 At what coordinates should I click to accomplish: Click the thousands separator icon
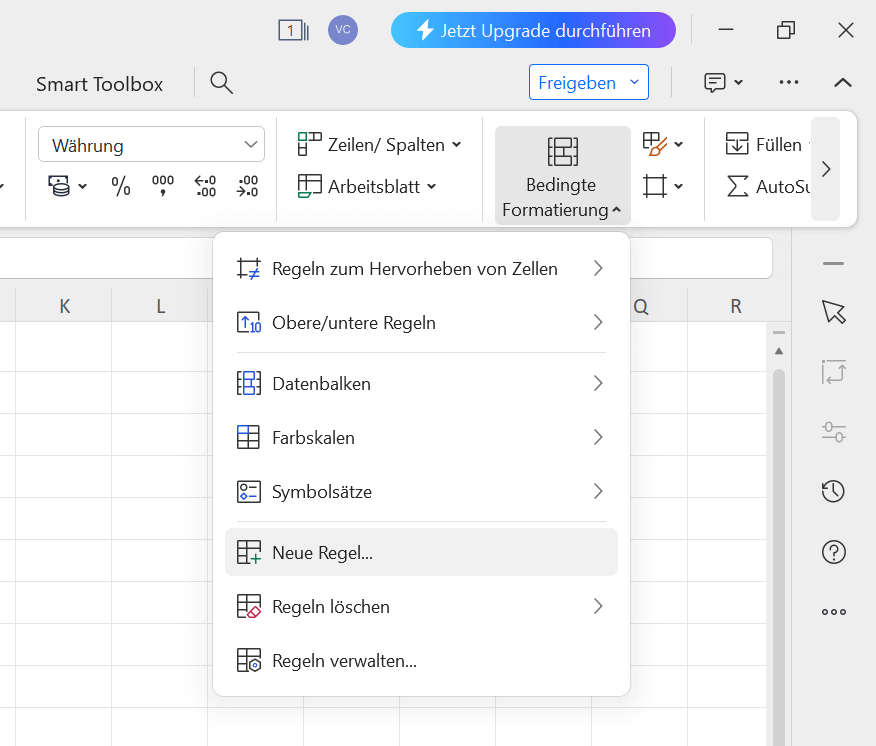[162, 186]
